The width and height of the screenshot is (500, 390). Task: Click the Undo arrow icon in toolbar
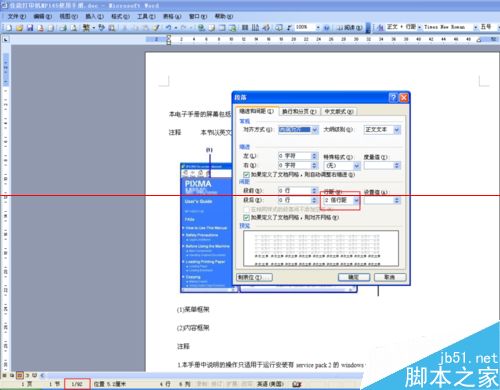[x=169, y=28]
